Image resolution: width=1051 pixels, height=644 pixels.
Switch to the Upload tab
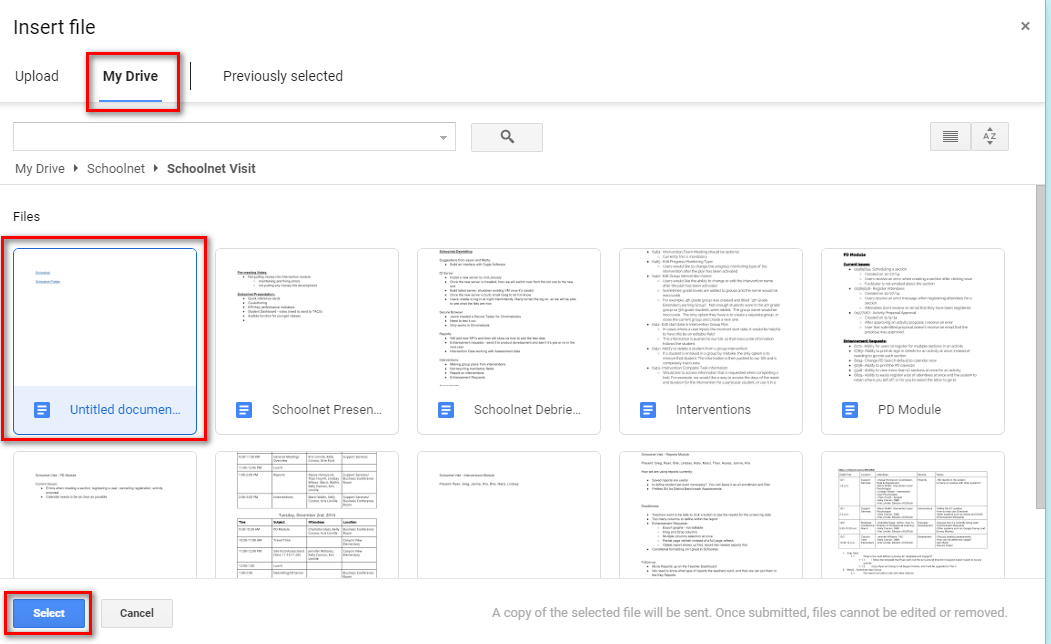tap(36, 76)
